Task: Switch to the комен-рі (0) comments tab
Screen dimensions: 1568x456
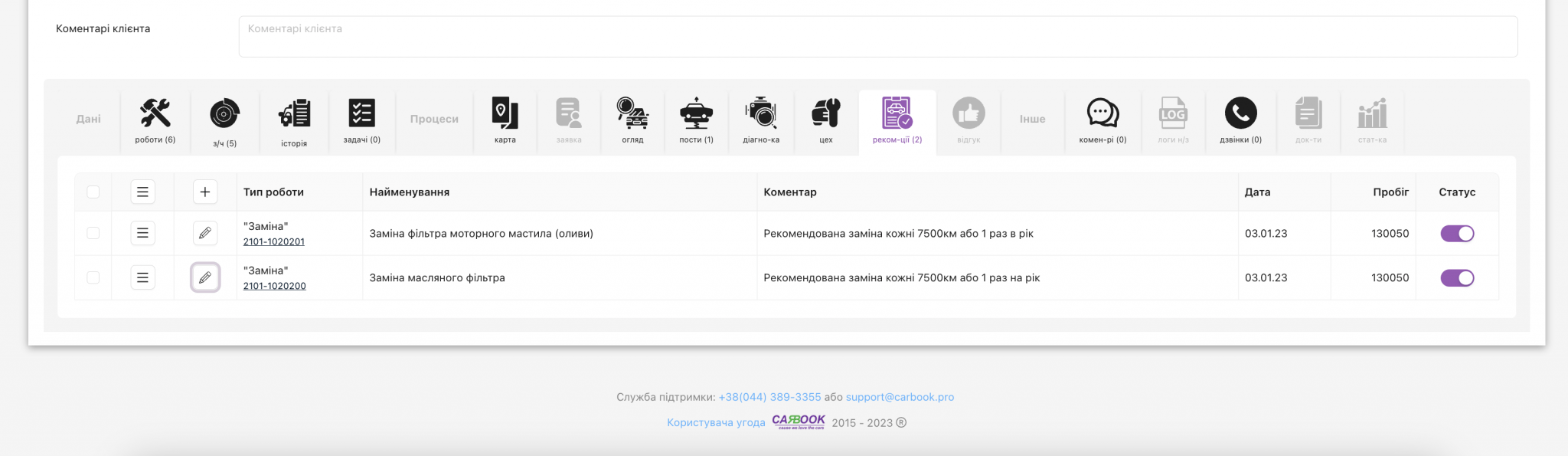Action: click(1102, 120)
